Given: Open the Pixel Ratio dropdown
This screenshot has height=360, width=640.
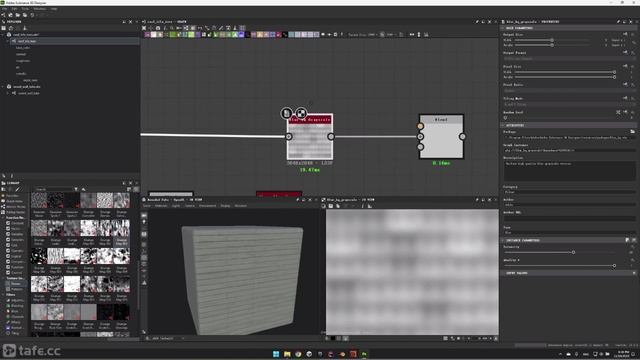Looking at the screenshot, I should tap(569, 90).
